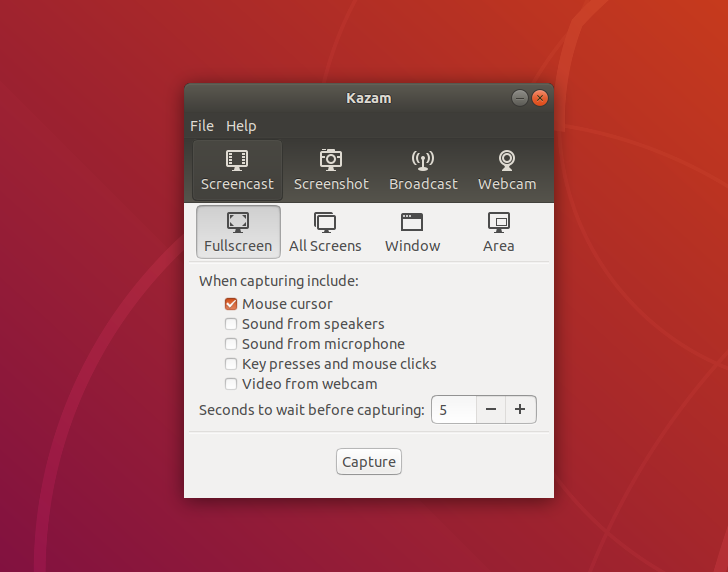Decrease wait seconds with minus button
728x572 pixels.
(x=491, y=410)
